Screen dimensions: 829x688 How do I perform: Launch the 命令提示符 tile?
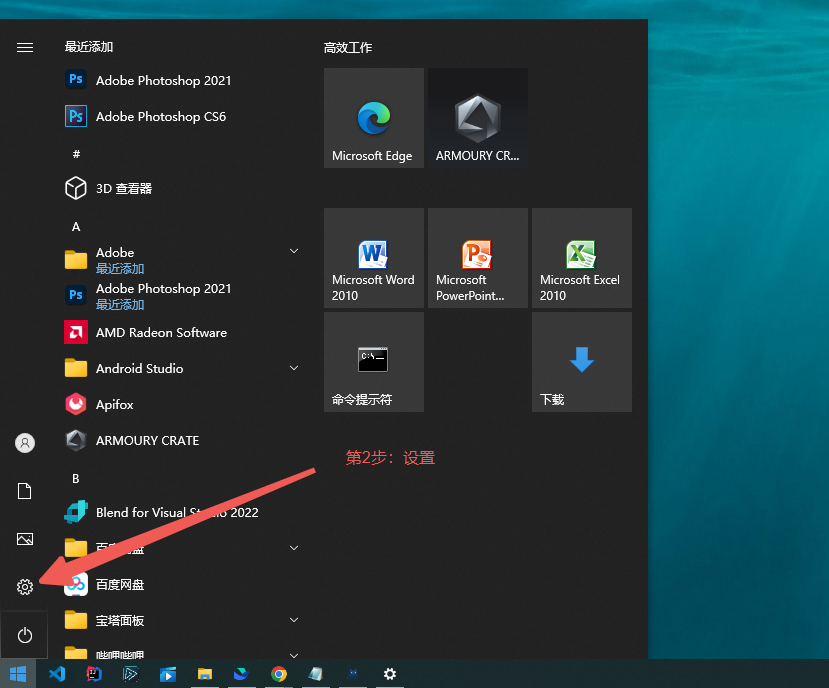click(x=374, y=362)
